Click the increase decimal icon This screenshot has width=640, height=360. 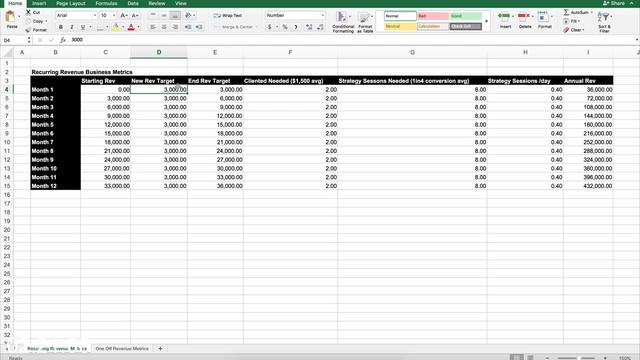309,27
